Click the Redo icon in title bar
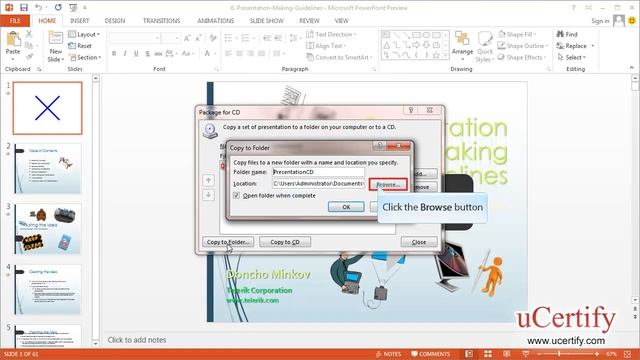The height and width of the screenshot is (360, 640). 58,7
